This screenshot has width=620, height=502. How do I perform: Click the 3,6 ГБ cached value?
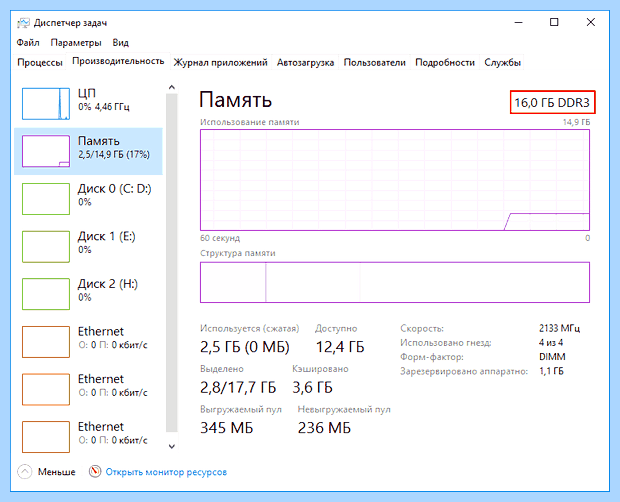pos(312,387)
